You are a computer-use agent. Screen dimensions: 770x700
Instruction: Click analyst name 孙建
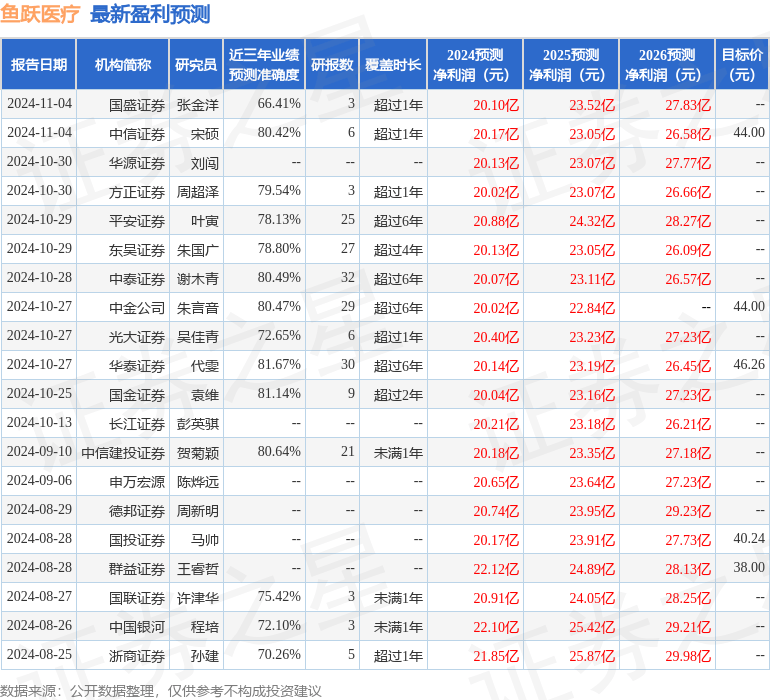pyautogui.click(x=205, y=655)
